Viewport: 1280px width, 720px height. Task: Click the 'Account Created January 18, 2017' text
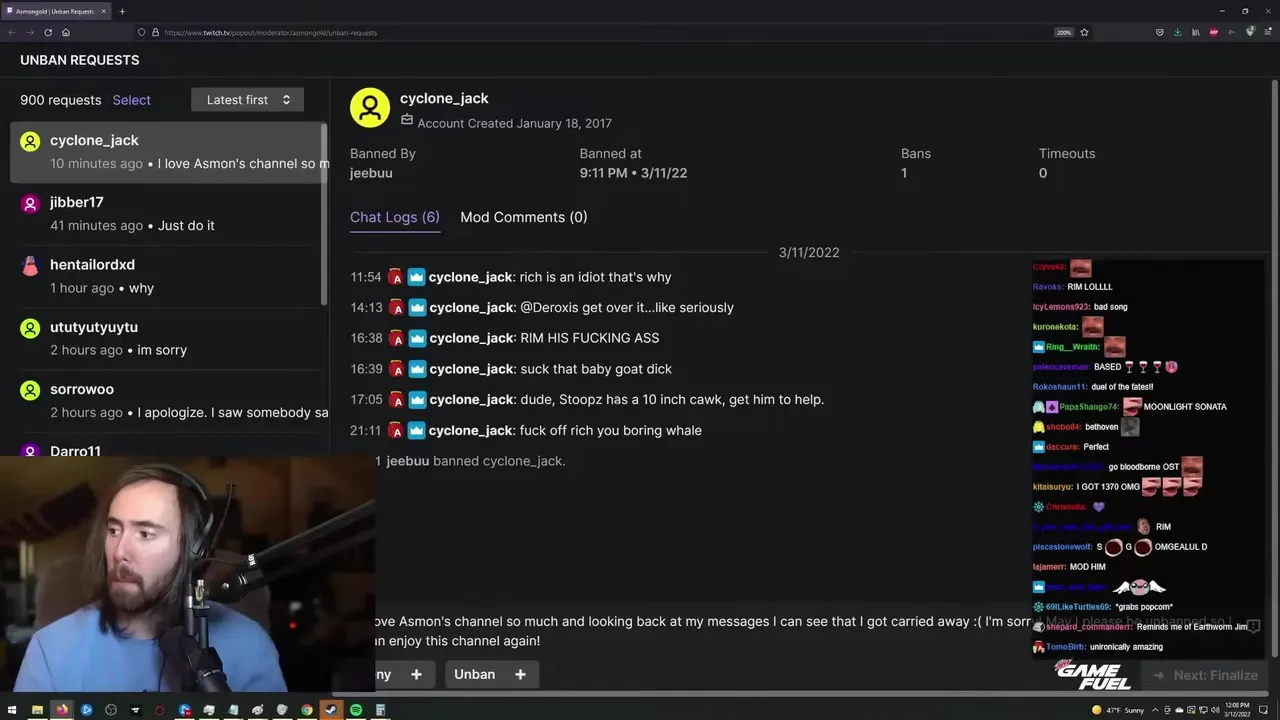click(514, 123)
